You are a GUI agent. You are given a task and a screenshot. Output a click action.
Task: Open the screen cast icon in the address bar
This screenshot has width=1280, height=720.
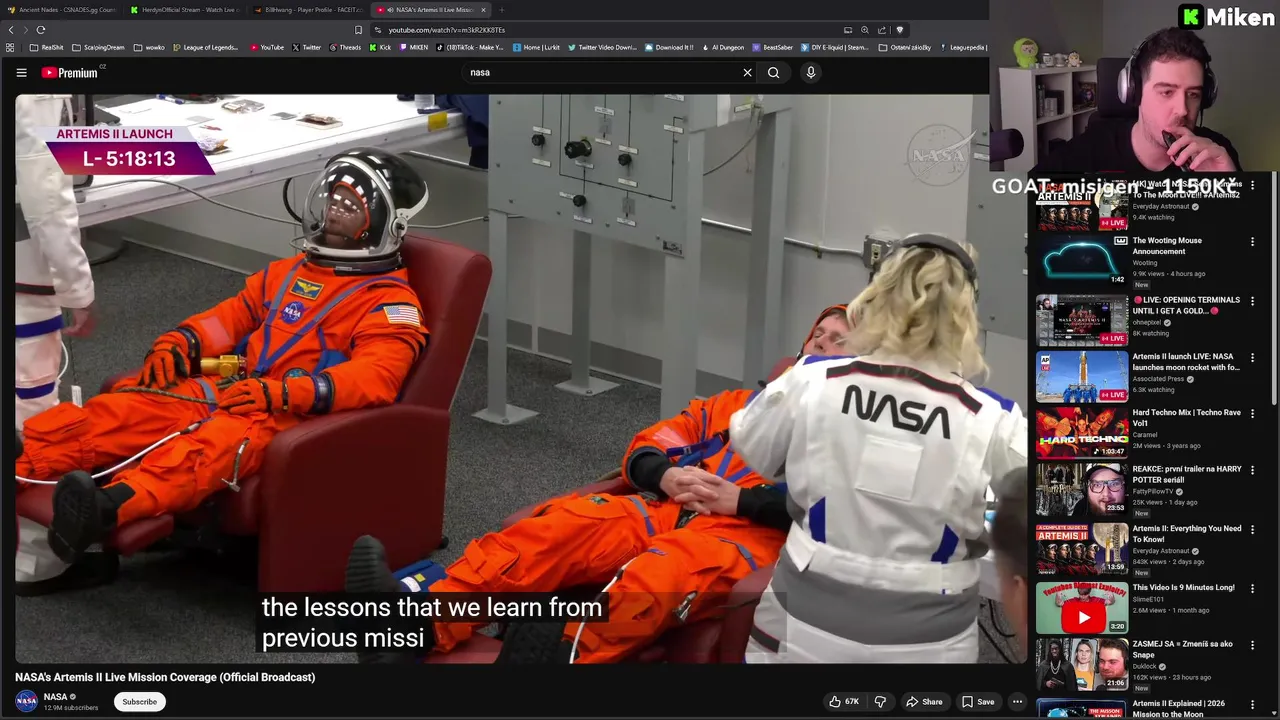pos(848,30)
